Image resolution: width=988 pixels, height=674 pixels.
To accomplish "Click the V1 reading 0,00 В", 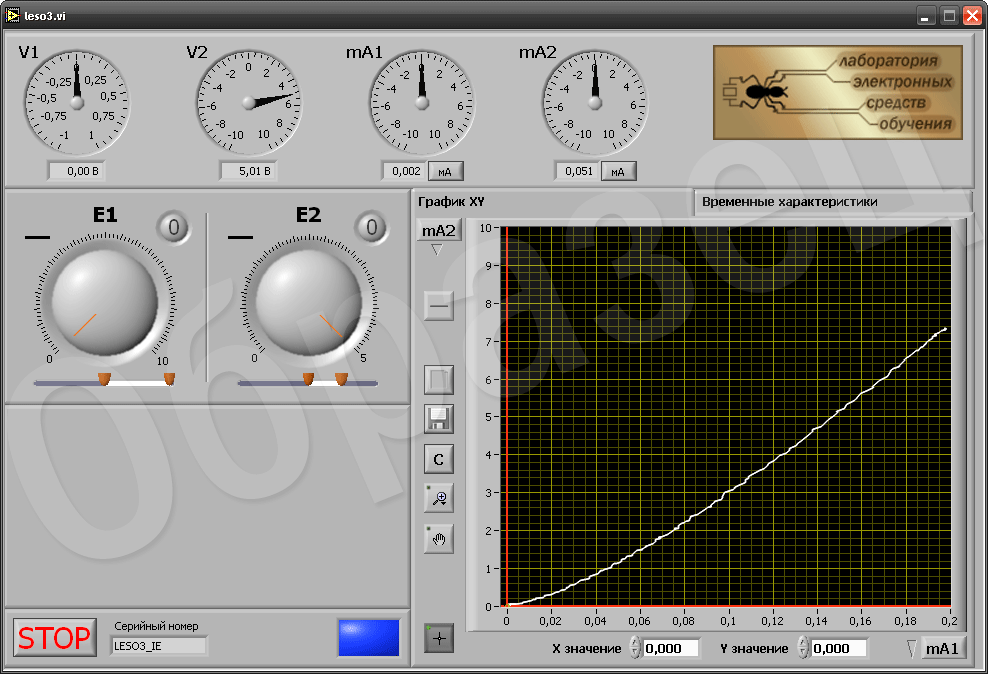I will point(76,171).
